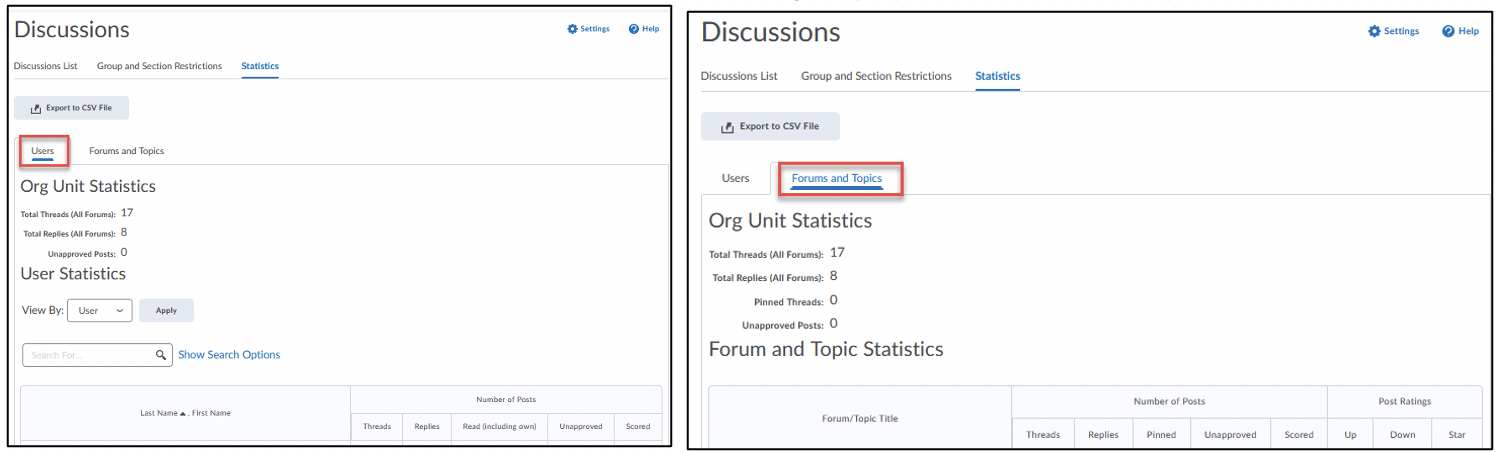Open Group and Section Restrictions in right panel
This screenshot has width=1496, height=452.
click(x=876, y=76)
